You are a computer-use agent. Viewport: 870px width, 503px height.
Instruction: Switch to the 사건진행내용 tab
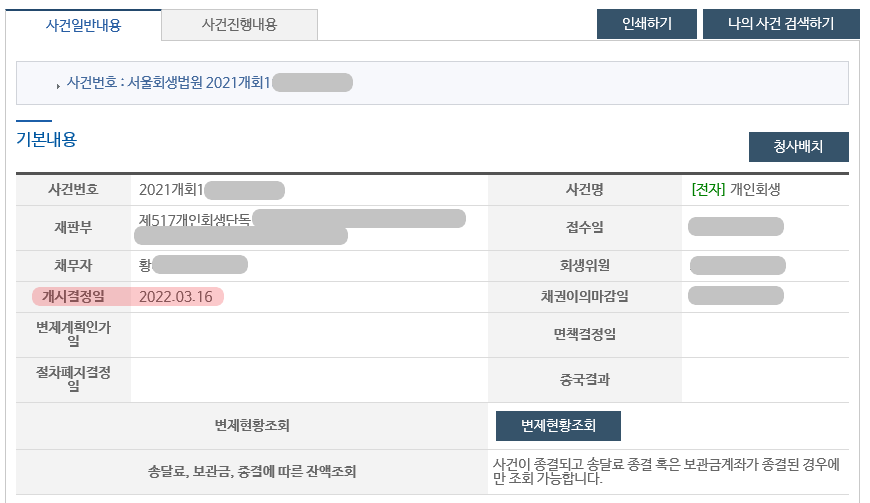pyautogui.click(x=239, y=25)
